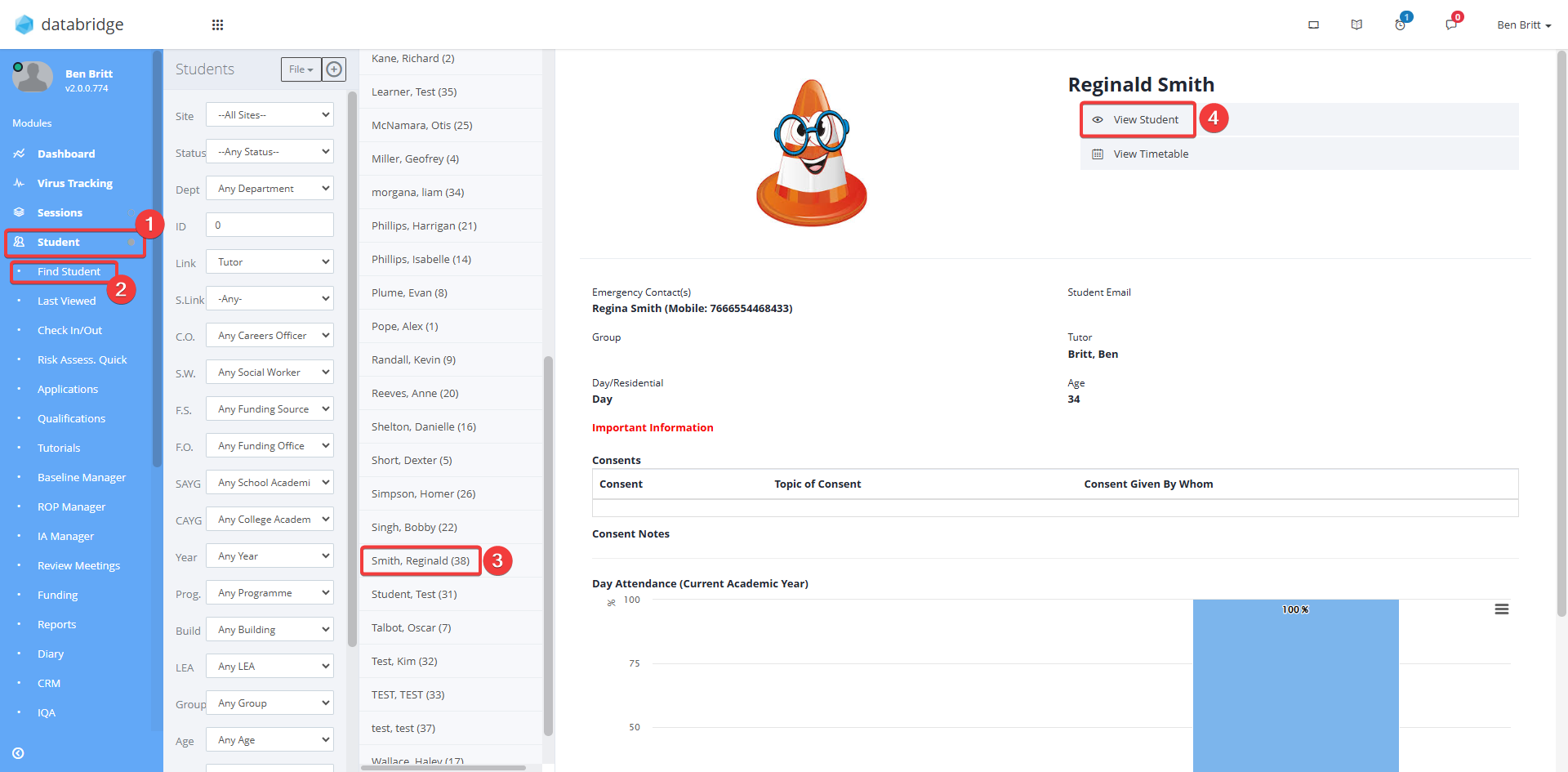Open the Ben Britt user dropdown
1568x772 pixels.
pyautogui.click(x=1524, y=25)
